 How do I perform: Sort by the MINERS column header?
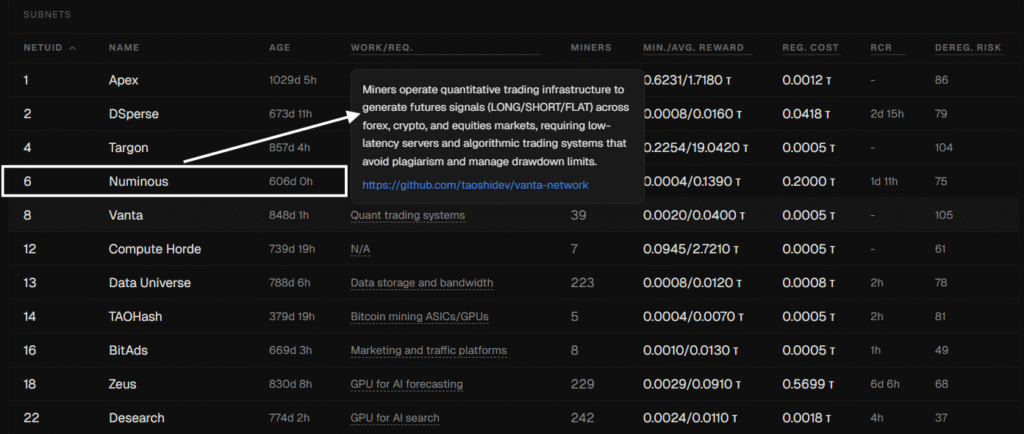(590, 48)
